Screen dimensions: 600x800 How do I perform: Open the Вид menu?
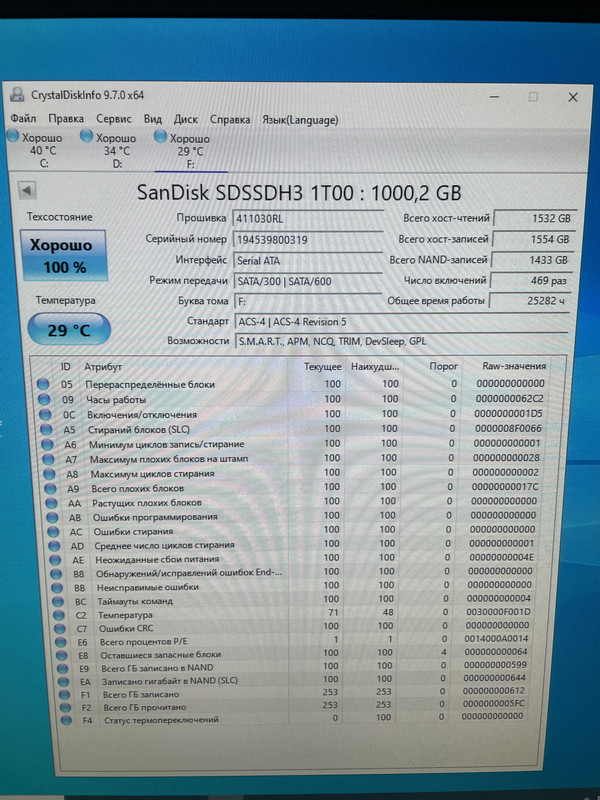pos(153,119)
